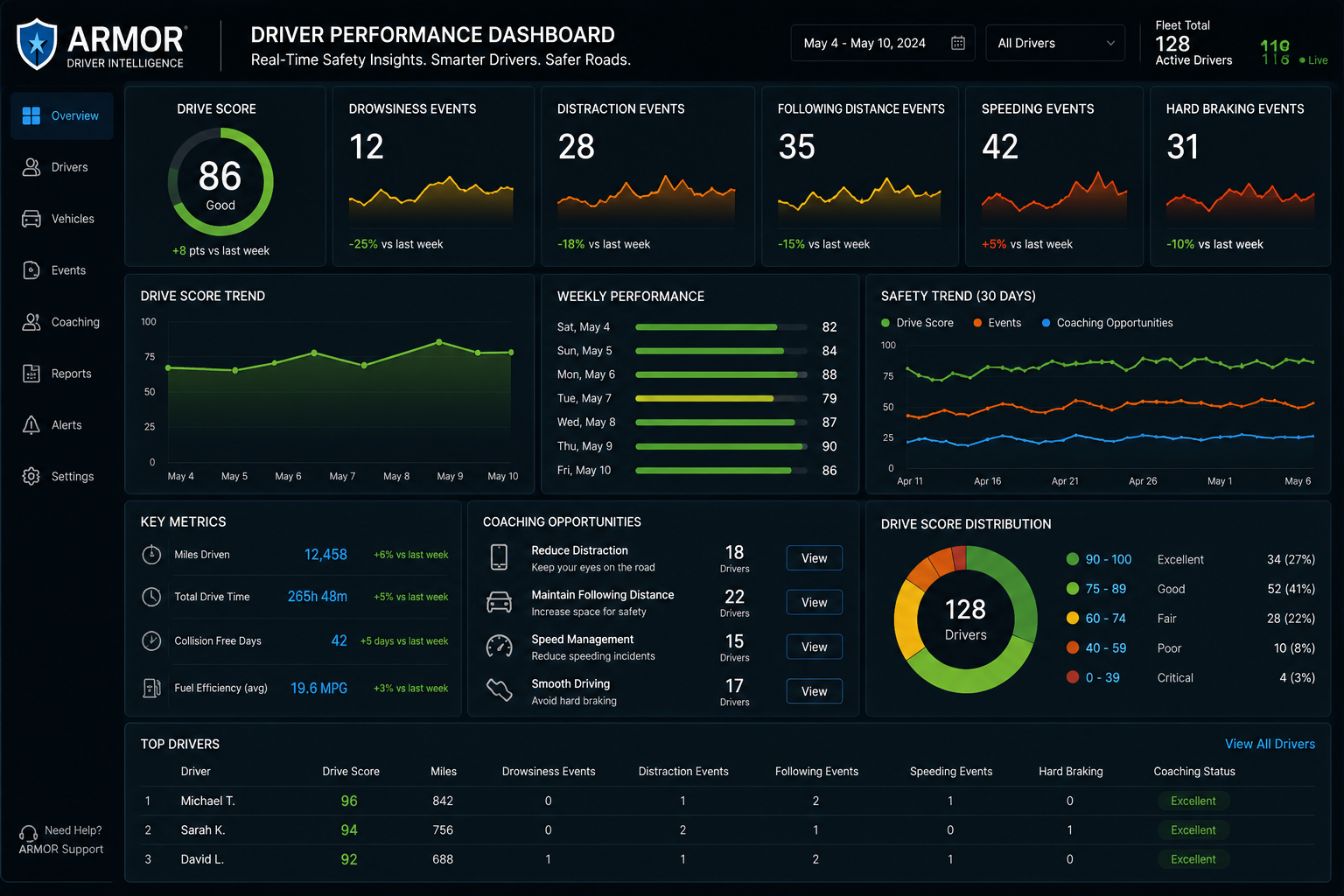Click the 128 Drivers donut chart
Image resolution: width=1344 pixels, height=896 pixels.
click(x=965, y=619)
